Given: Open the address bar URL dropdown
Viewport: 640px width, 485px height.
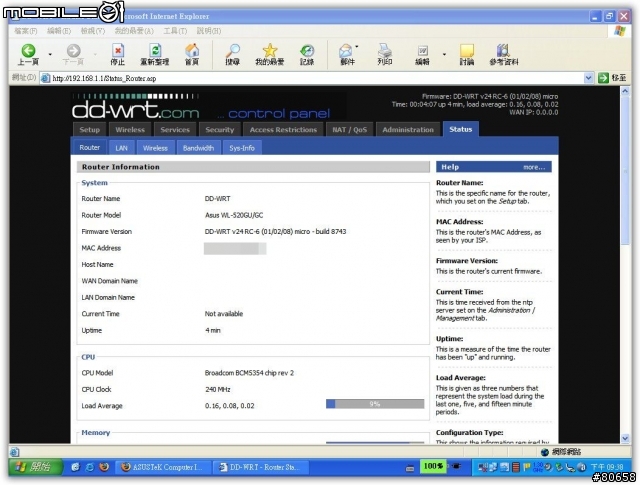Looking at the screenshot, I should pos(588,78).
